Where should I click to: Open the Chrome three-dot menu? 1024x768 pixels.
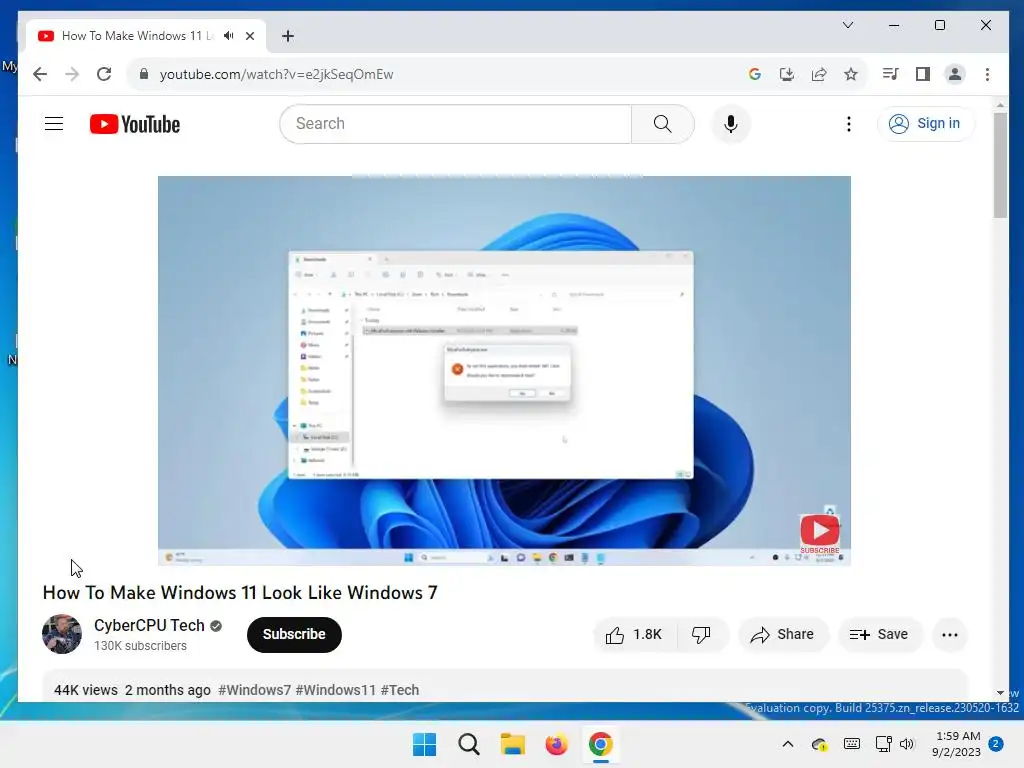click(987, 74)
